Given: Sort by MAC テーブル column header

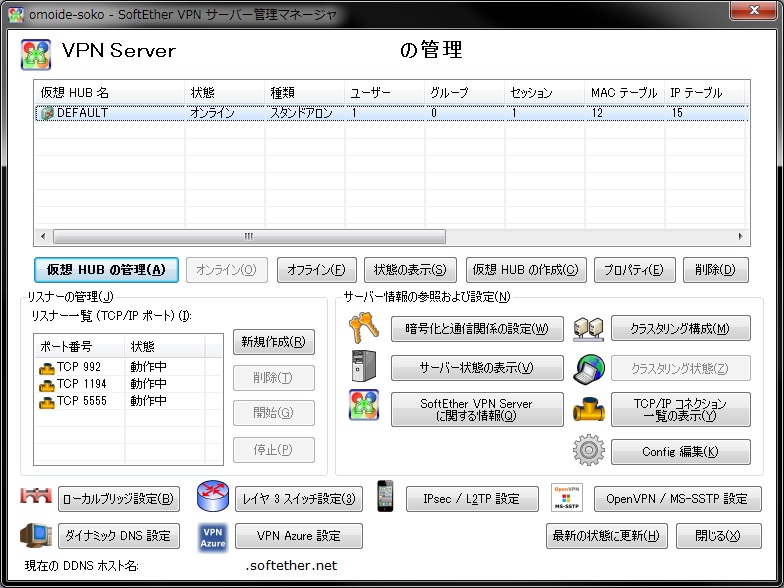Looking at the screenshot, I should coord(624,92).
